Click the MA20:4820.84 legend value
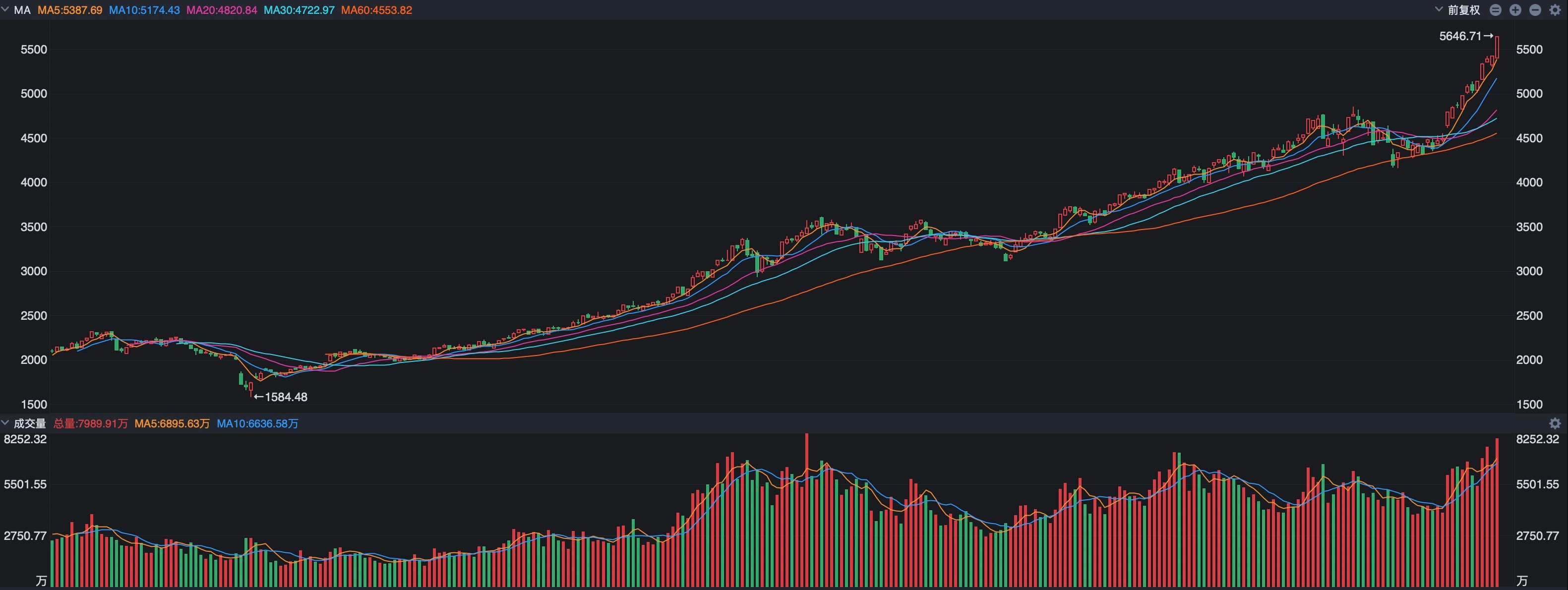 (x=222, y=10)
